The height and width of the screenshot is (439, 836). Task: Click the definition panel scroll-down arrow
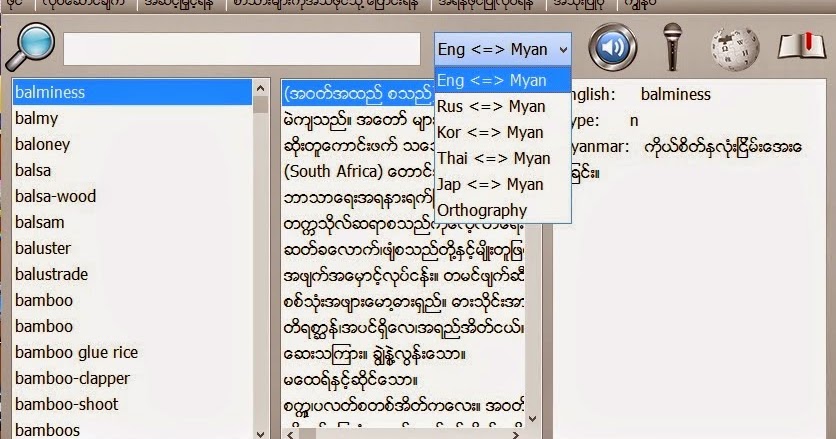532,419
